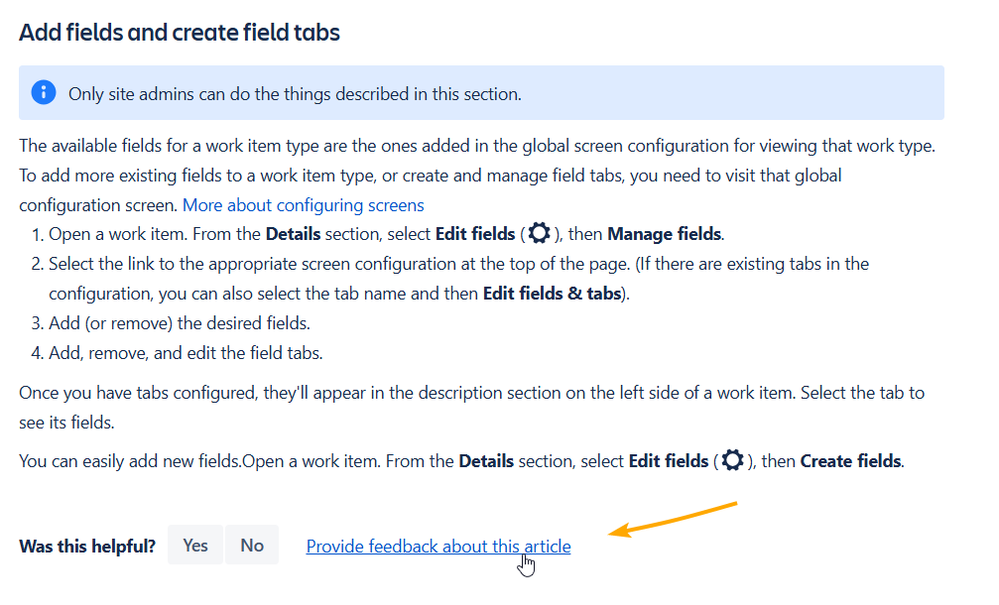Viewport: 999px width, 605px height.
Task: Click the 'Was this helpful?' label
Action: tap(88, 546)
